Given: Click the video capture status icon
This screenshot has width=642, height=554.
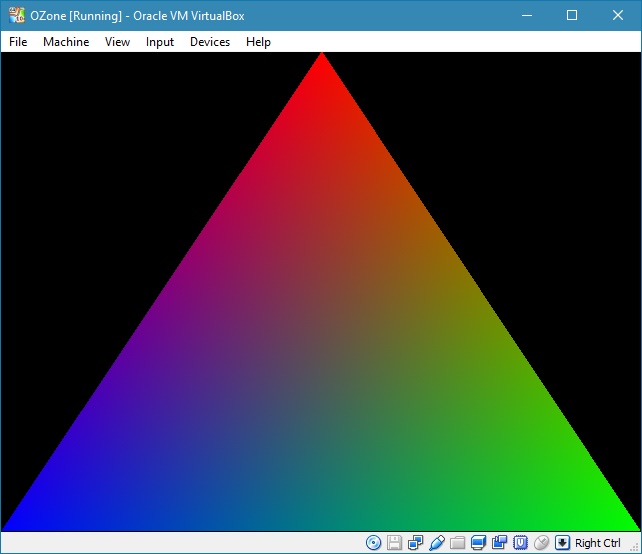Looking at the screenshot, I should [500, 543].
